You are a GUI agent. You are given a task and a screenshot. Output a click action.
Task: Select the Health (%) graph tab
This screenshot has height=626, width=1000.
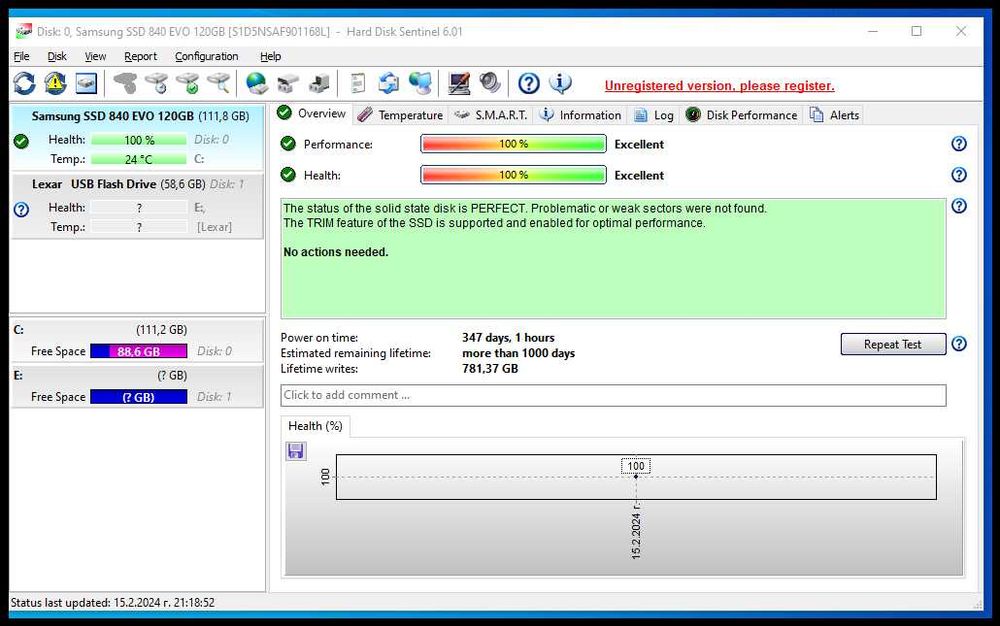pos(315,426)
